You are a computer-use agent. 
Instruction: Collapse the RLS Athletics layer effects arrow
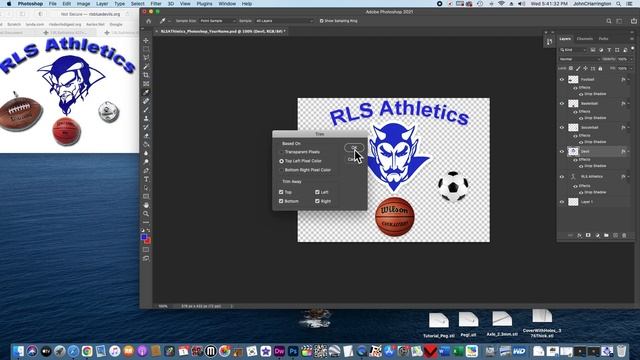(x=629, y=177)
